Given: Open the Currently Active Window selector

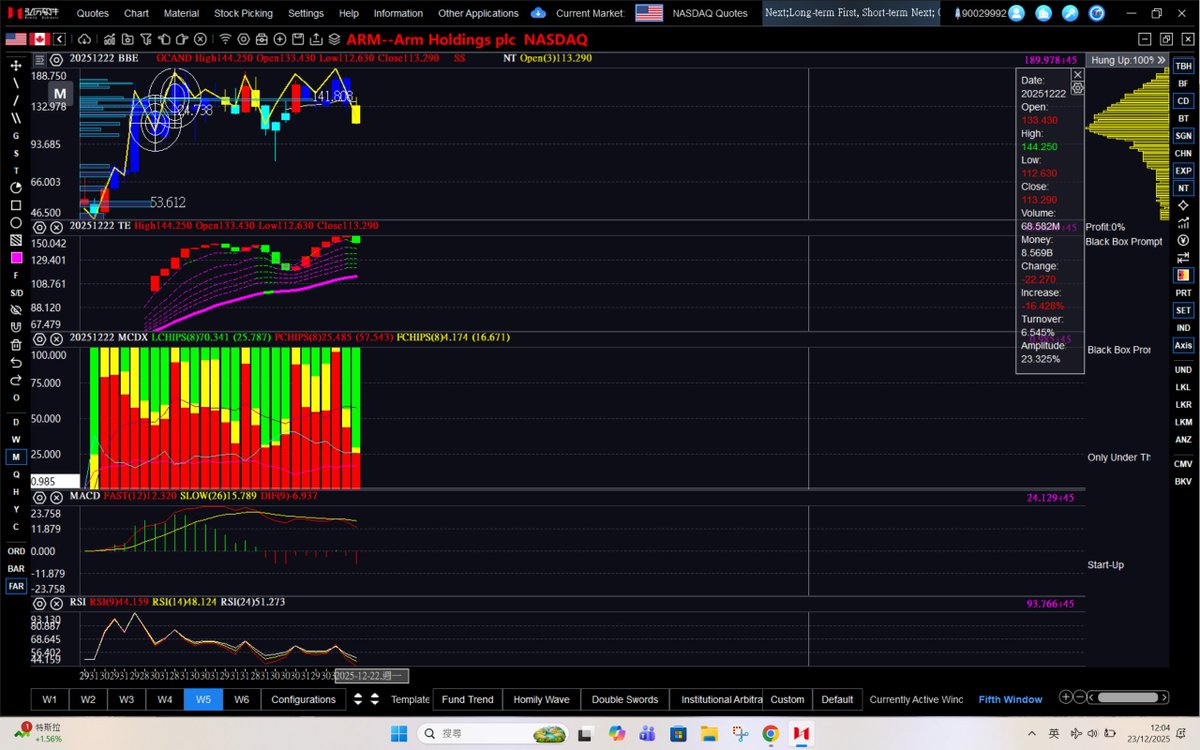Looking at the screenshot, I should point(916,699).
